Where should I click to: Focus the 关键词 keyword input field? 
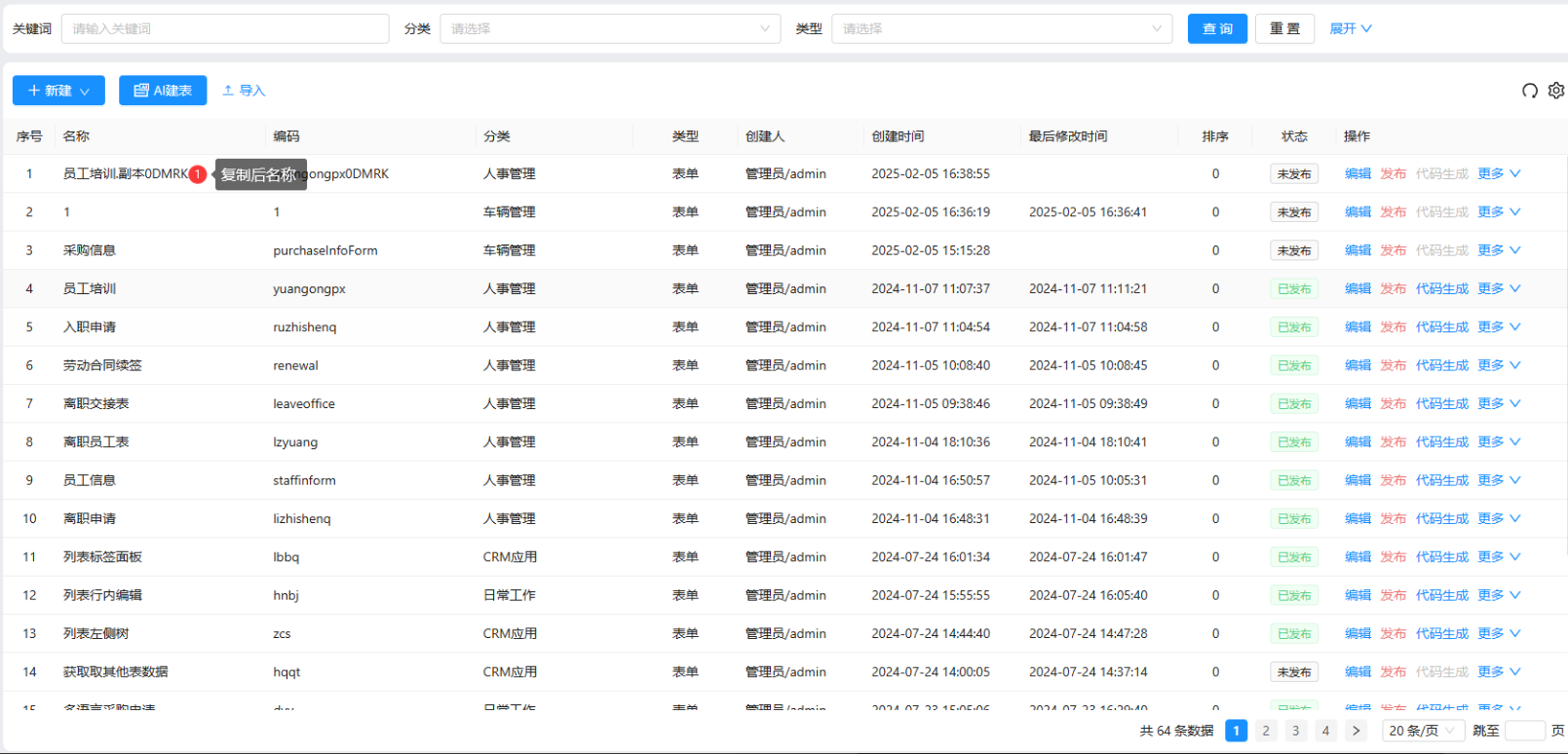click(225, 29)
